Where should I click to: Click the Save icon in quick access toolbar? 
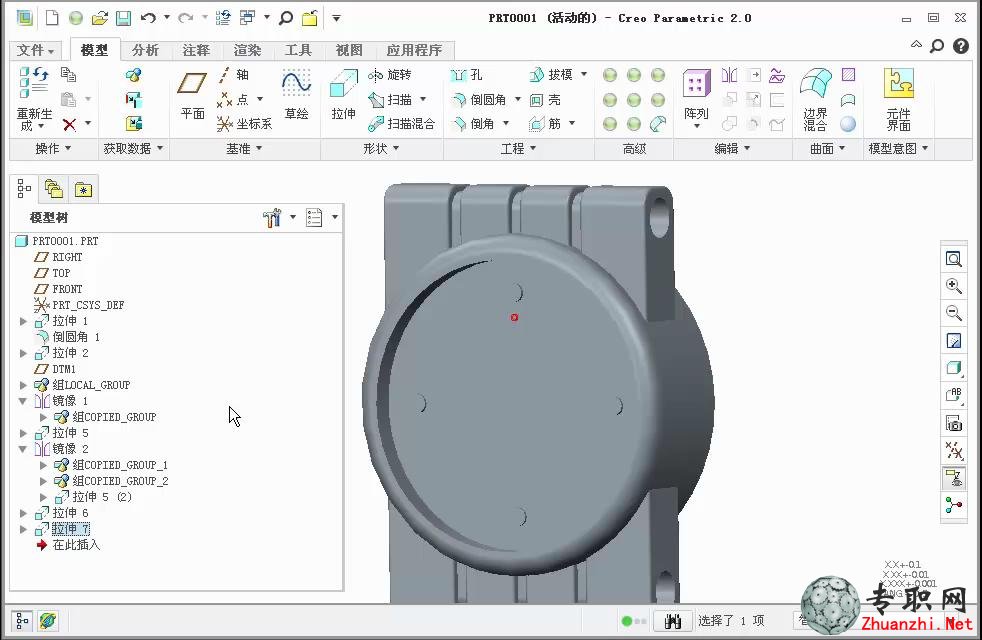tap(123, 18)
